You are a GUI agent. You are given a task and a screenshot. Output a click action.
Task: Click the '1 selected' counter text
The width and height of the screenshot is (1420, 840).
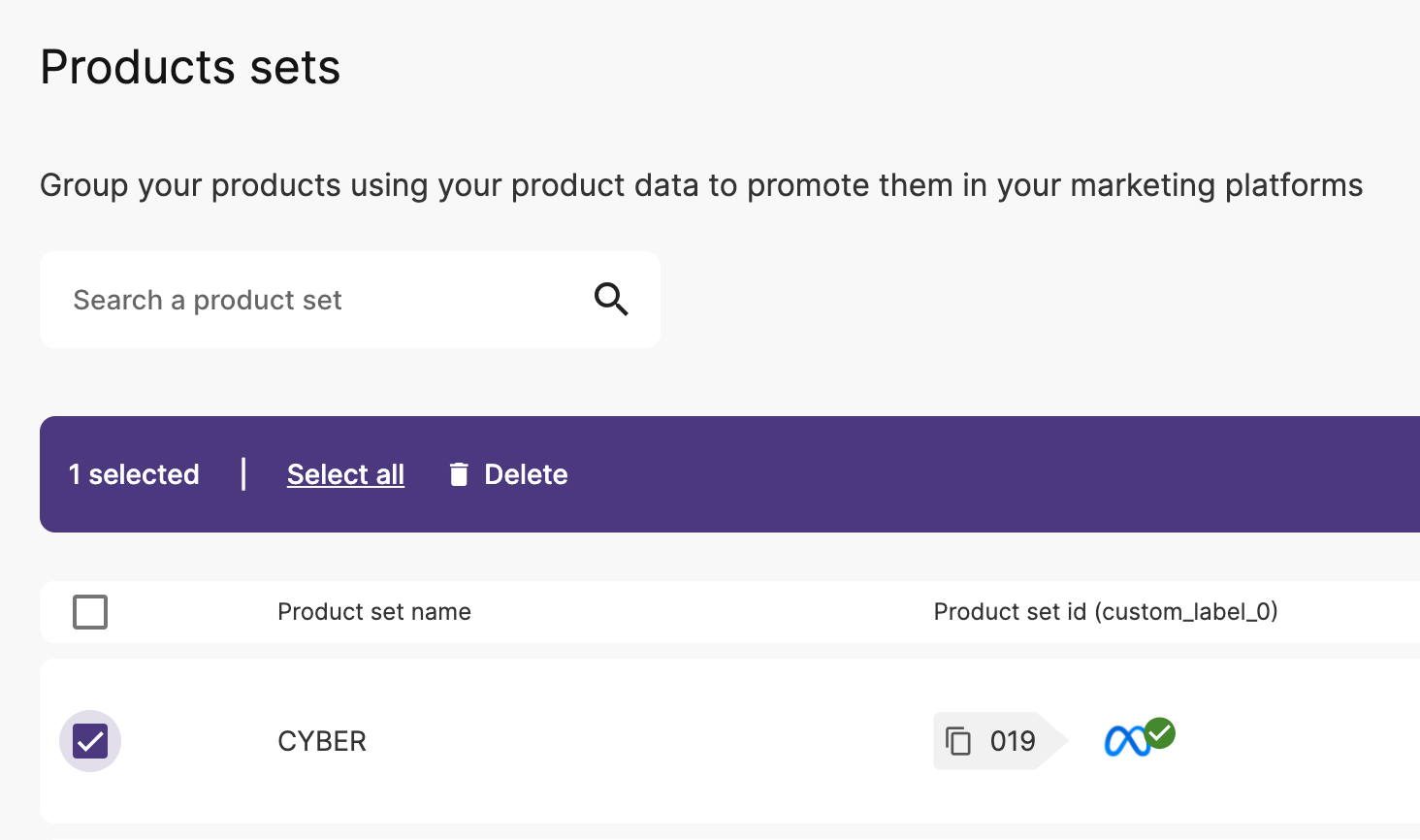click(134, 474)
